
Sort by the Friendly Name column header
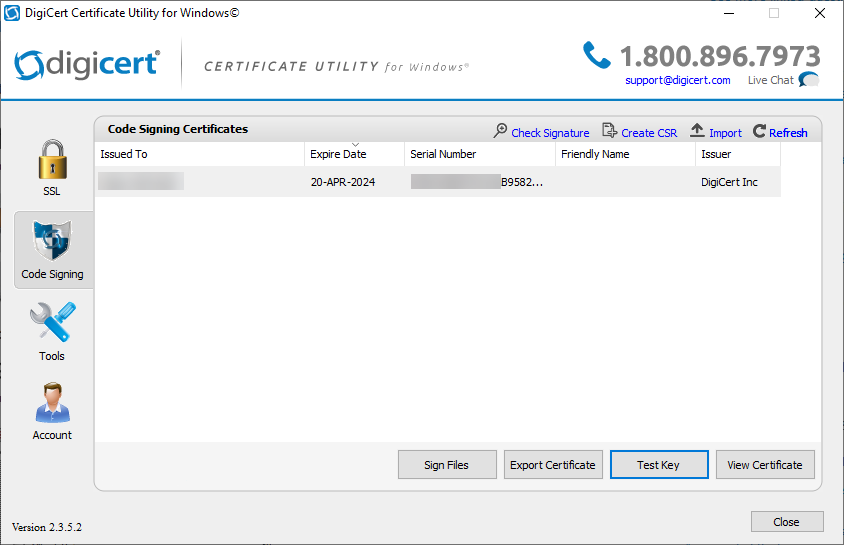coord(625,154)
